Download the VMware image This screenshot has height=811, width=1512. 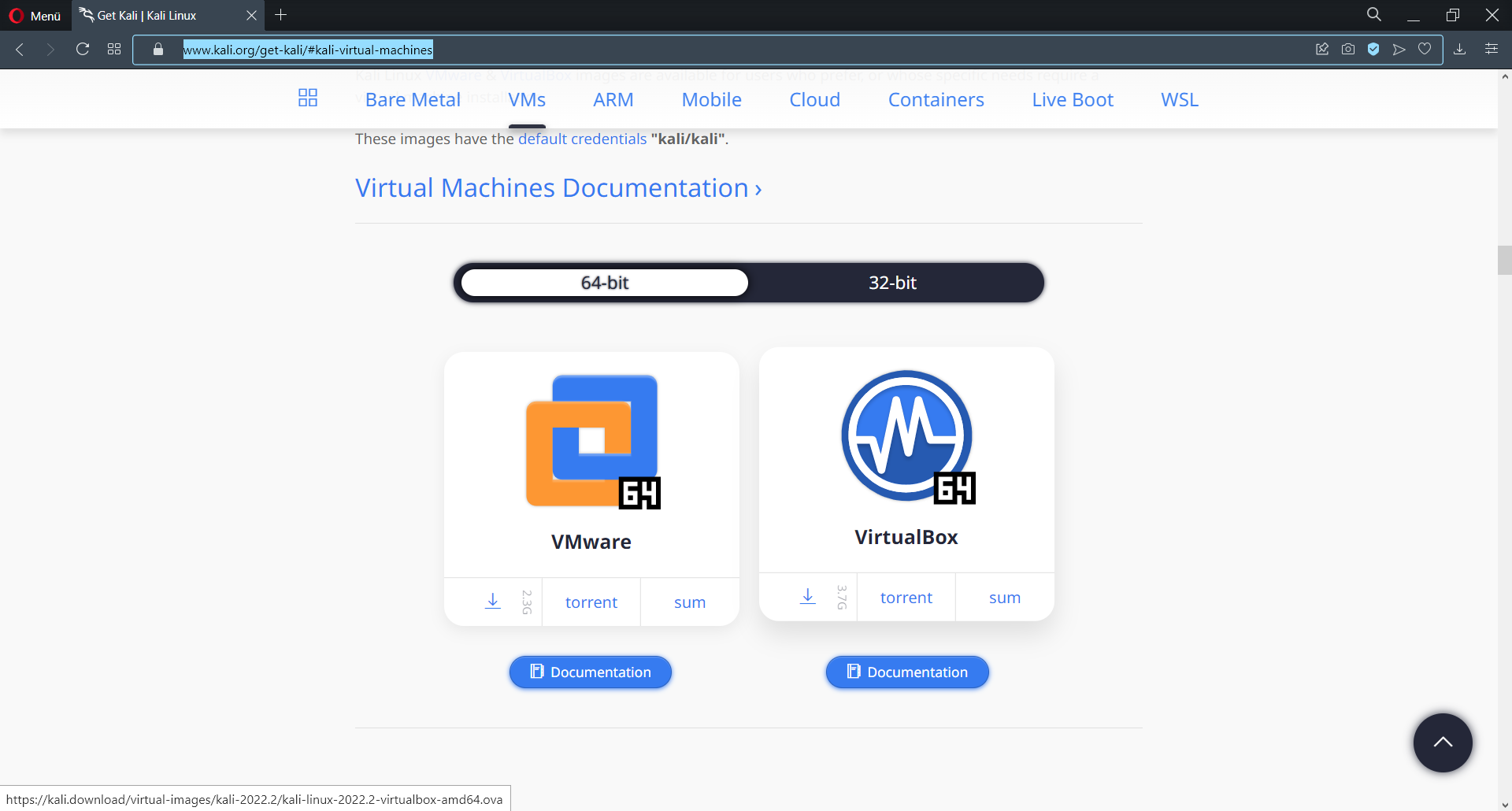coord(493,602)
